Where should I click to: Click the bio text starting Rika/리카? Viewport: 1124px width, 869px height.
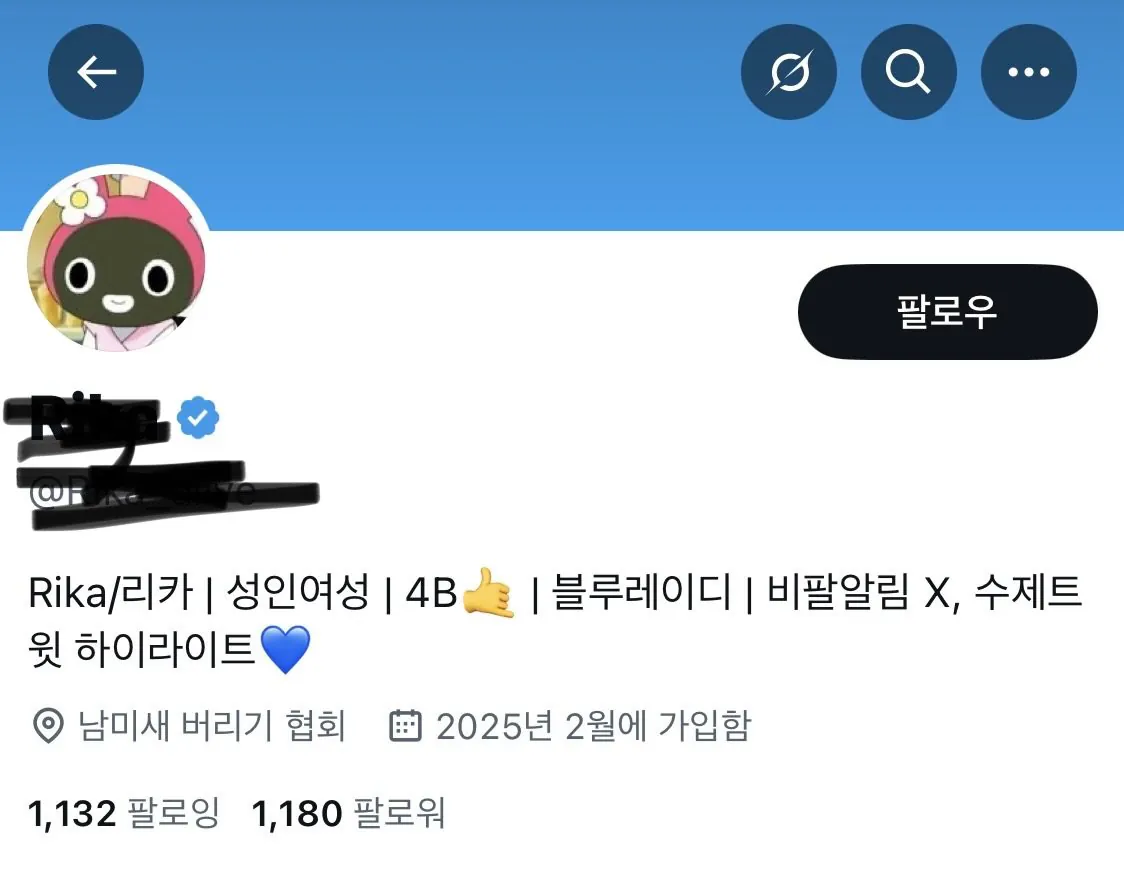pos(554,621)
